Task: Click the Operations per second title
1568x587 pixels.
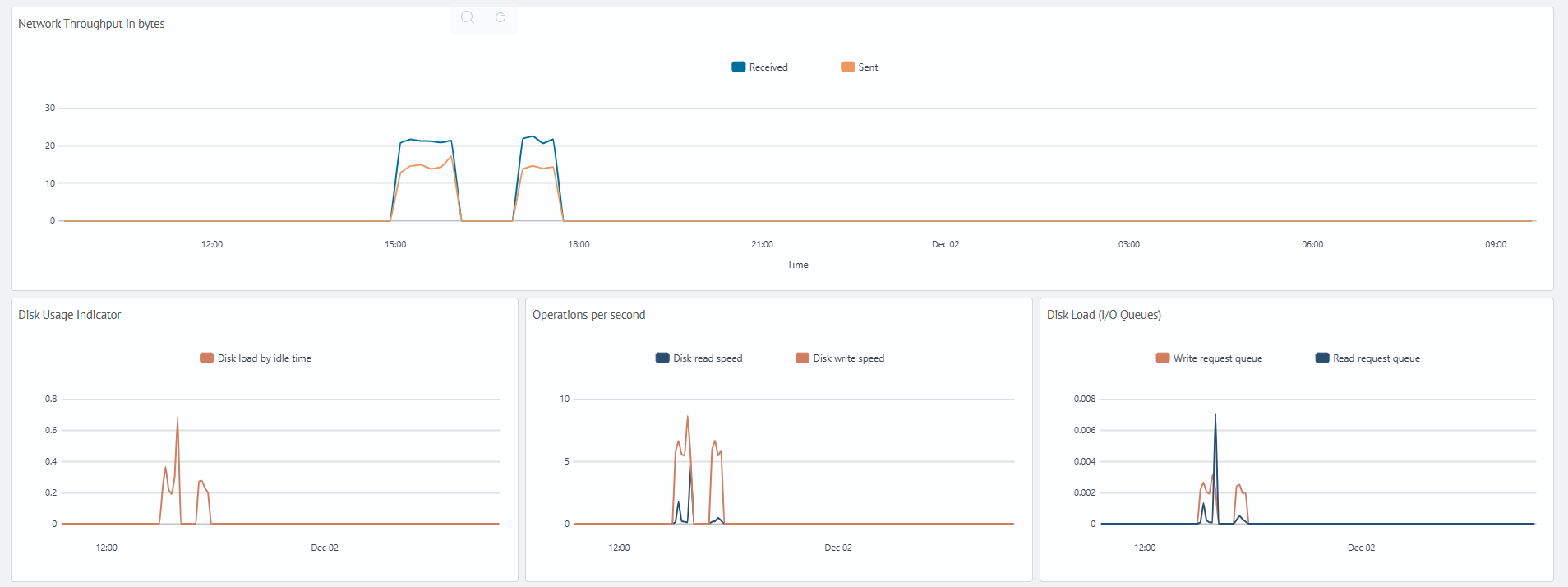Action: coord(589,315)
